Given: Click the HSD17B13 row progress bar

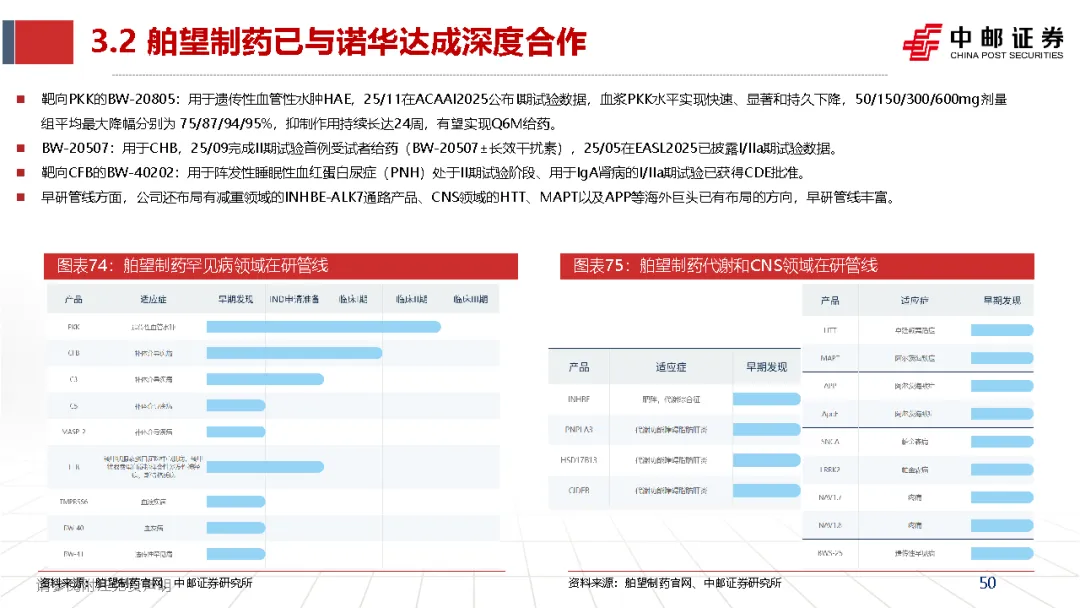Looking at the screenshot, I should click(767, 460).
